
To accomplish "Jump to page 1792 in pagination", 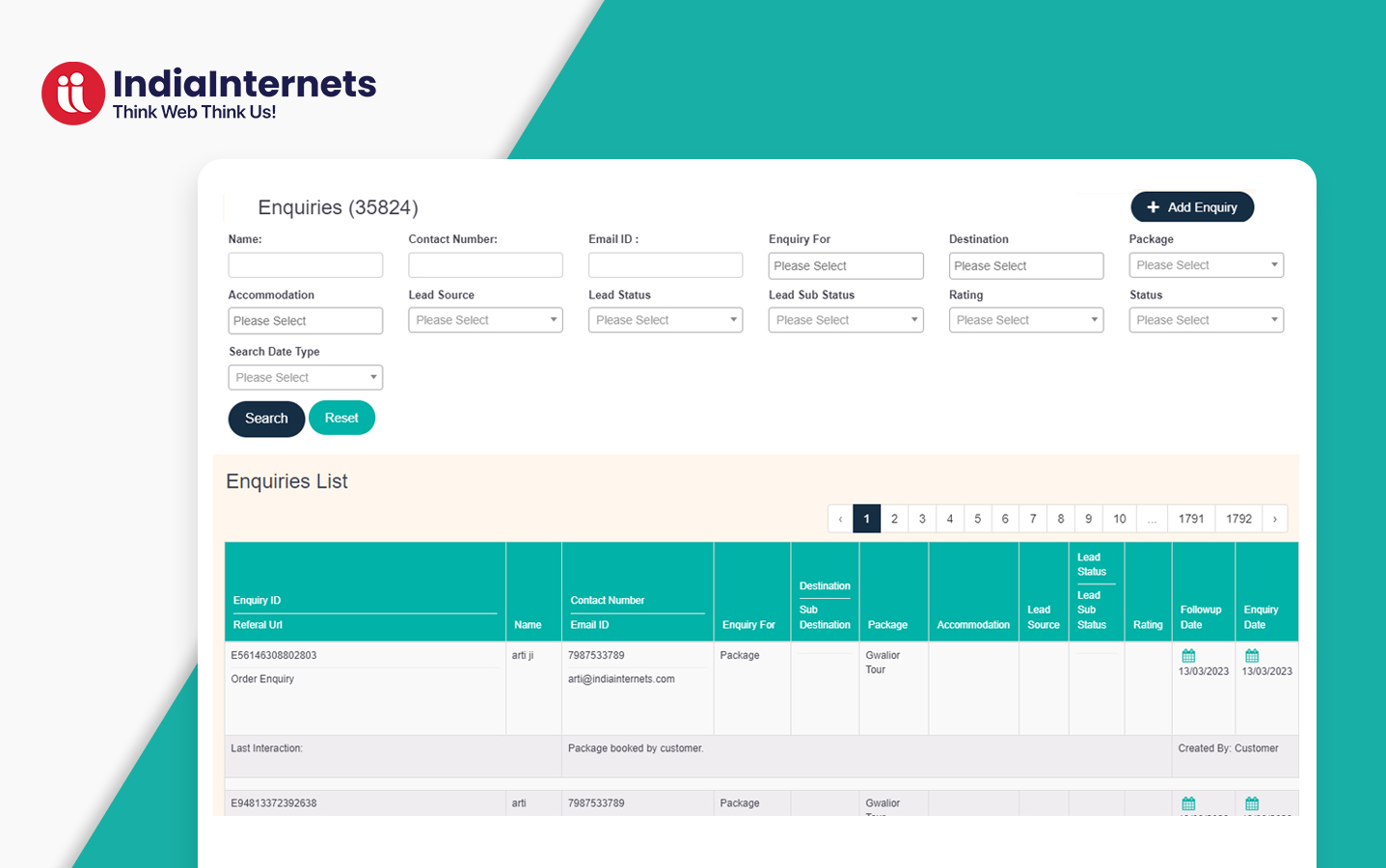I will [1238, 519].
